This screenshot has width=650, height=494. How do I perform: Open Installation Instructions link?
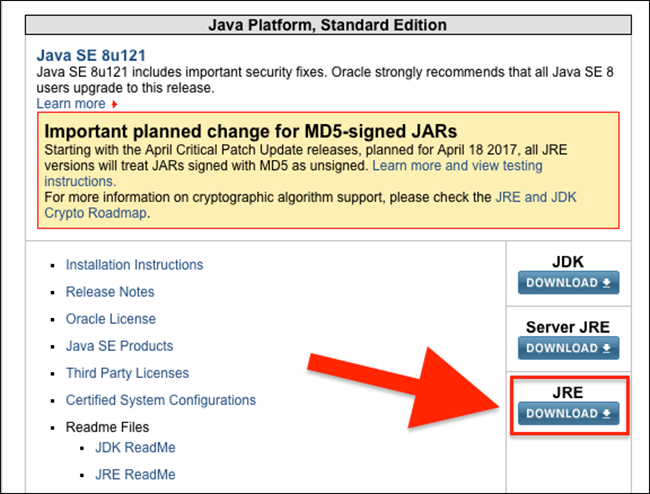134,265
